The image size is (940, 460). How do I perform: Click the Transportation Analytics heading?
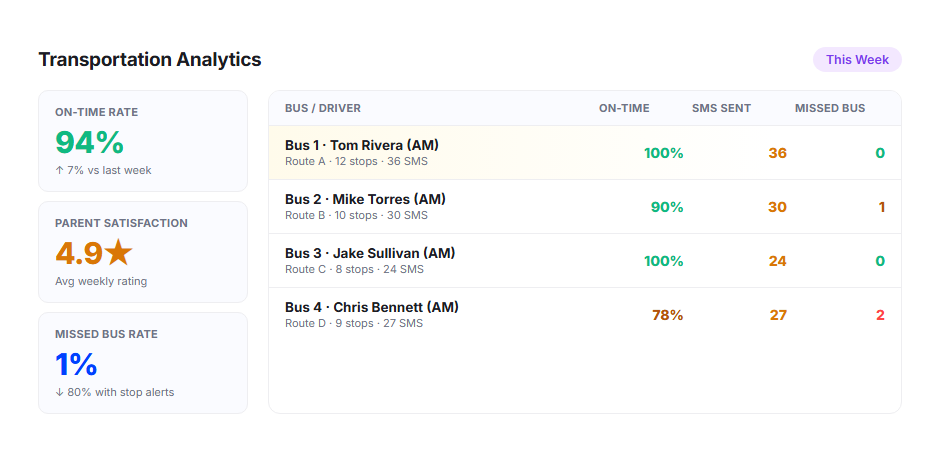coord(150,60)
